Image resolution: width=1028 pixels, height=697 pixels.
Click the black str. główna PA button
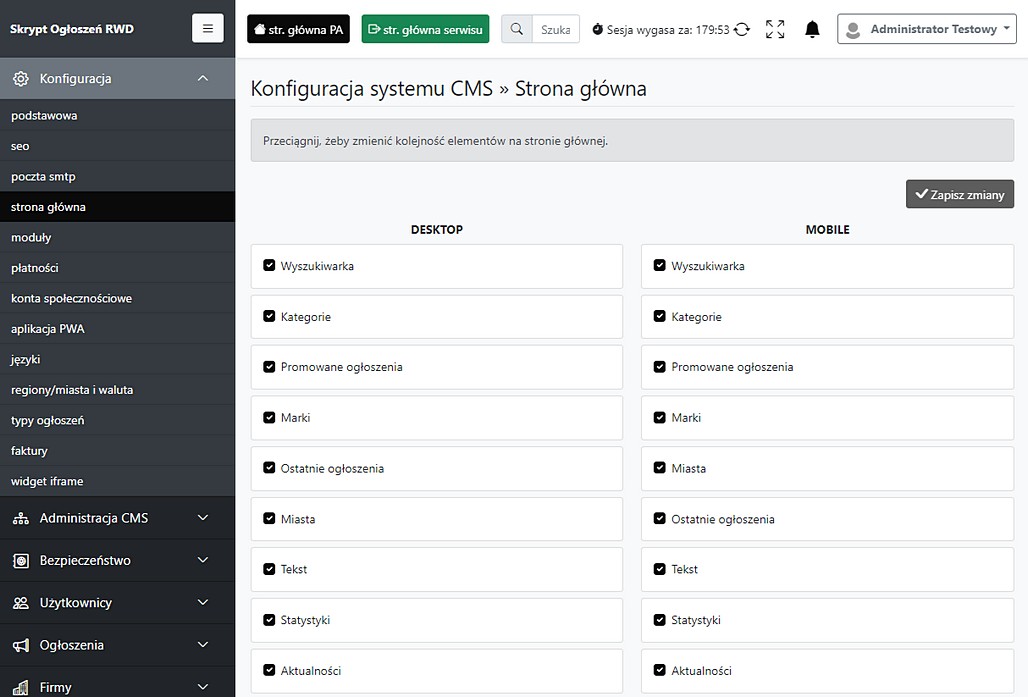(x=298, y=30)
